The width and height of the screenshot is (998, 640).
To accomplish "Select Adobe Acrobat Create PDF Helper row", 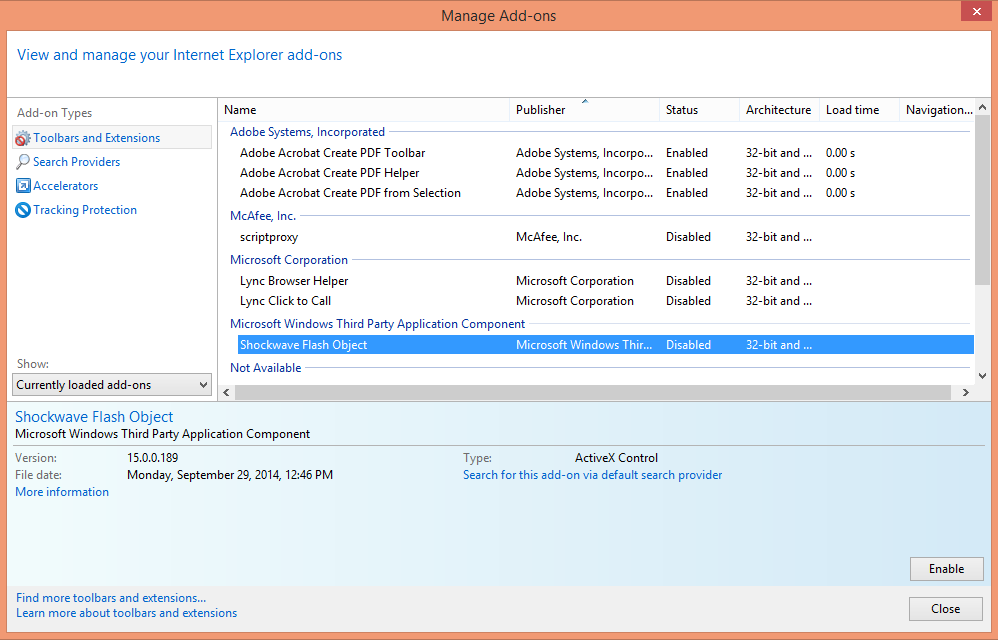I will coord(605,173).
